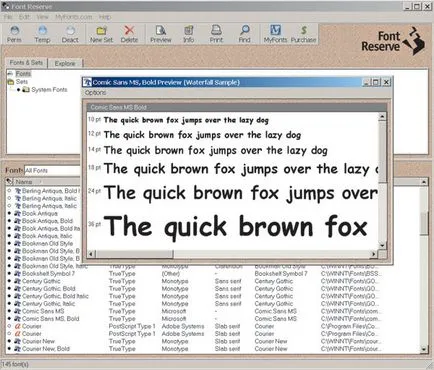Maximize the Comic Sans preview window

(376, 82)
